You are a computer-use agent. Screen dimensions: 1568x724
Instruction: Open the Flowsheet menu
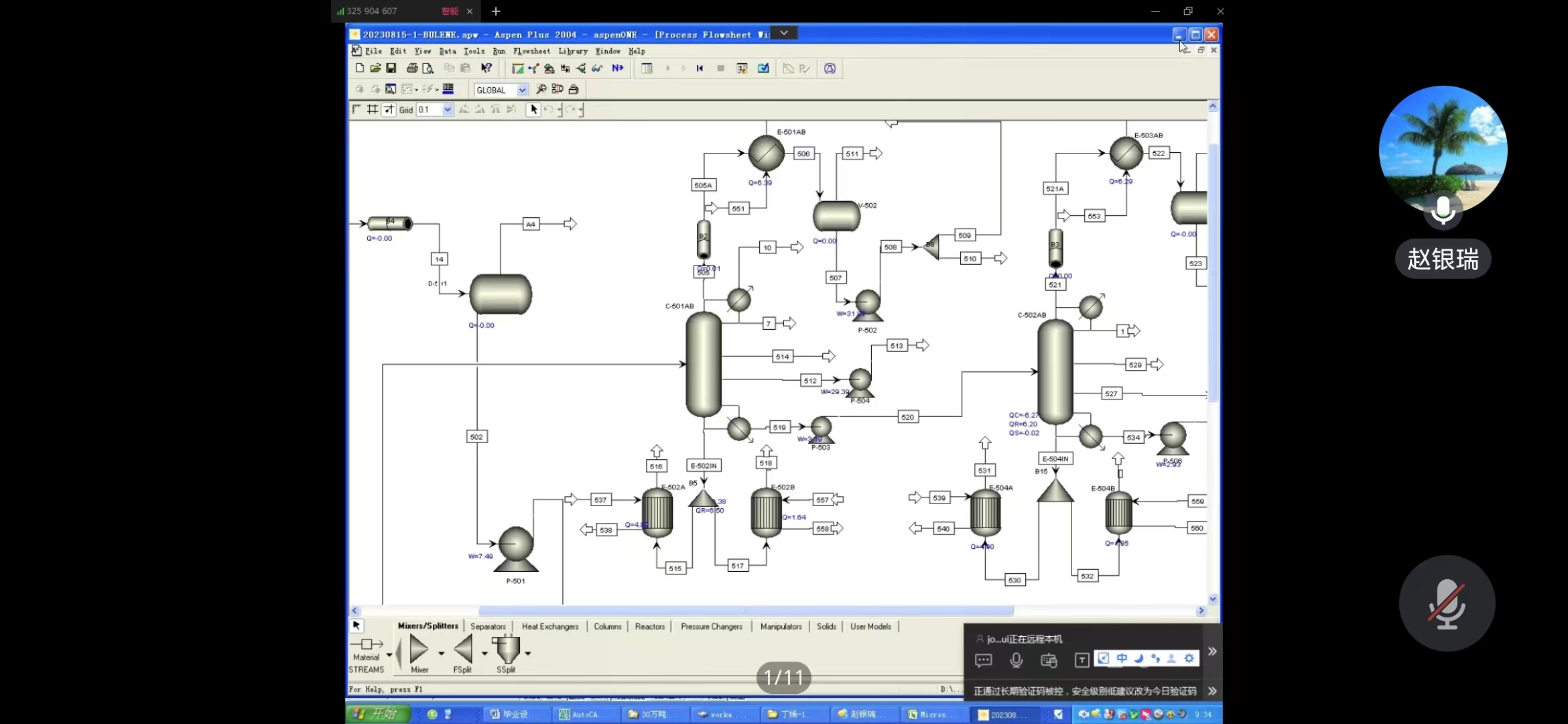pos(531,51)
